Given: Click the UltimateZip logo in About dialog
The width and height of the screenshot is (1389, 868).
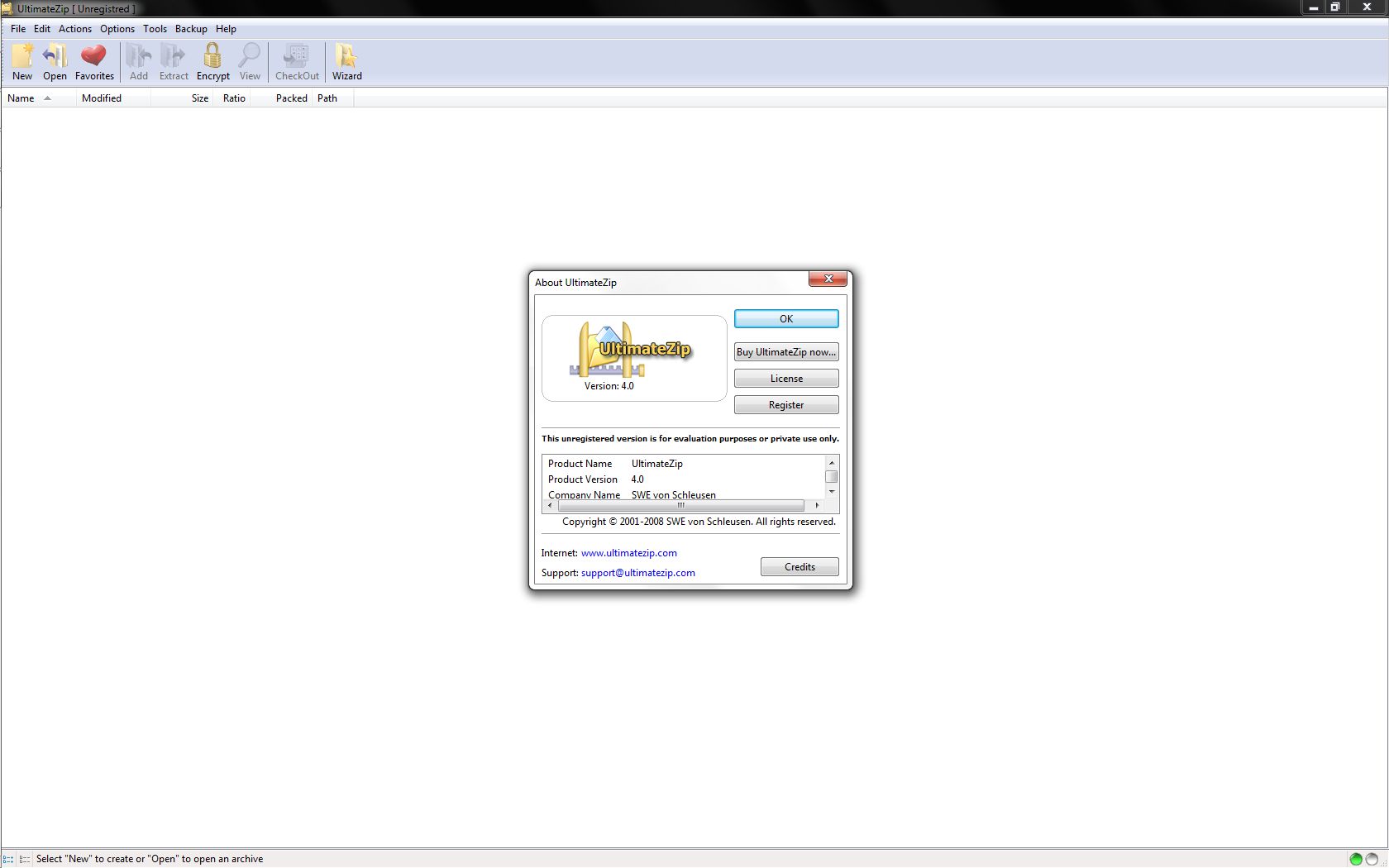Looking at the screenshot, I should (x=630, y=349).
